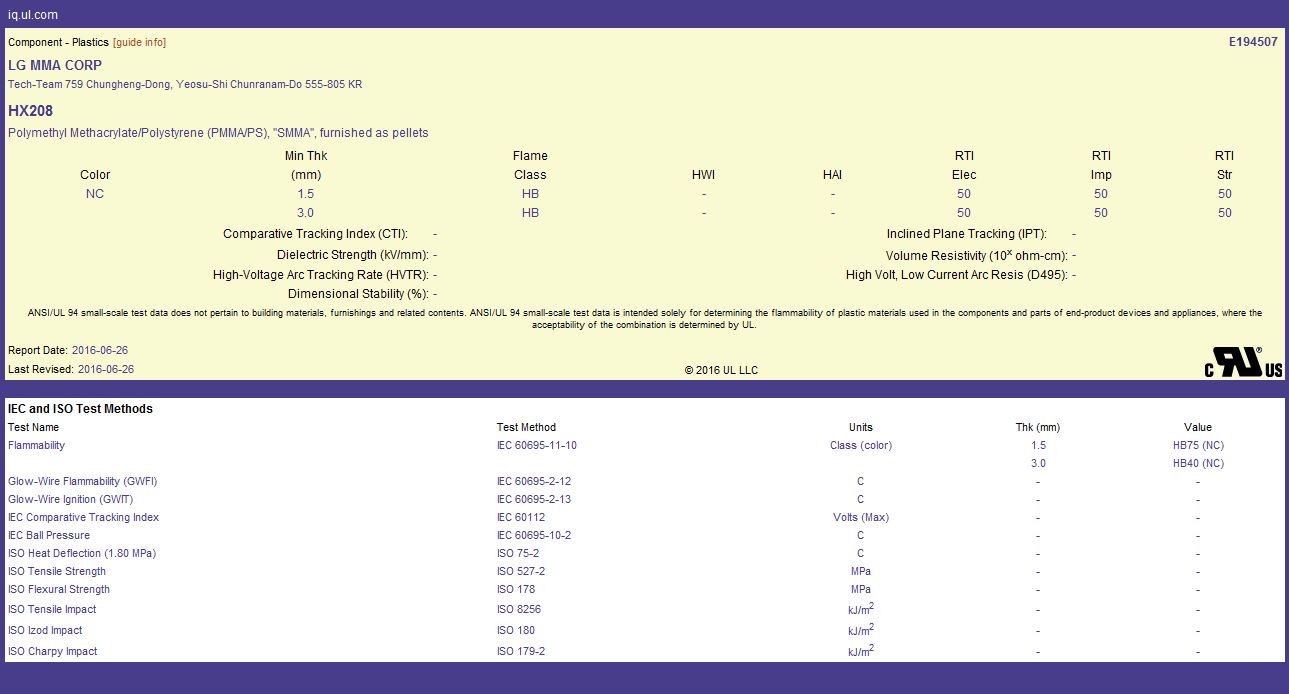
Task: Click the NC color cell
Action: click(x=95, y=193)
